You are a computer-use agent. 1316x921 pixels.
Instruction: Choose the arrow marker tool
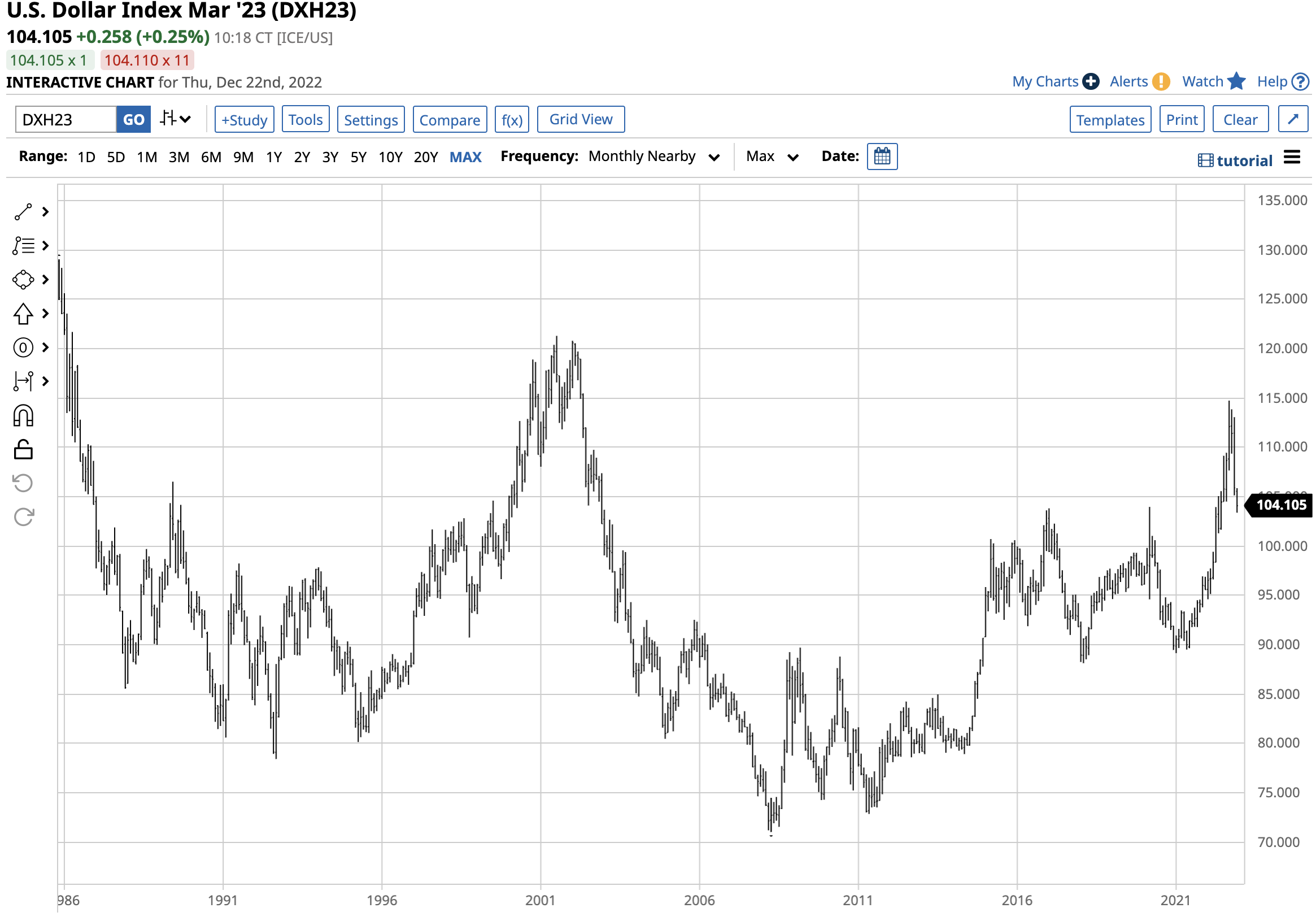click(23, 314)
